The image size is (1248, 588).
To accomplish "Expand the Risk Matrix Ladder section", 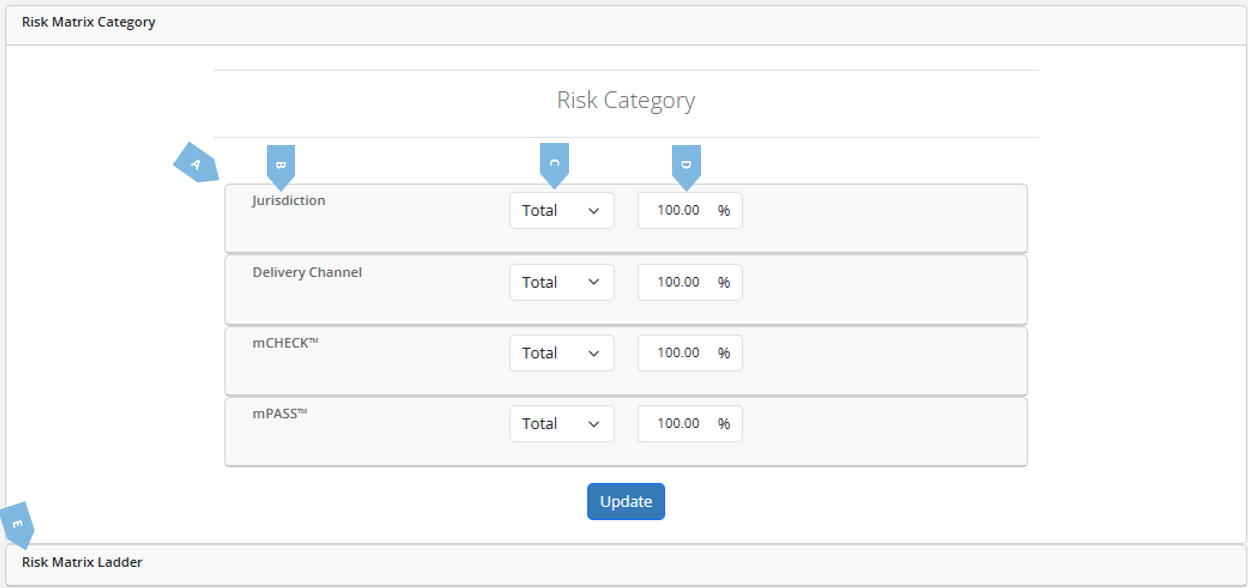I will click(x=82, y=562).
